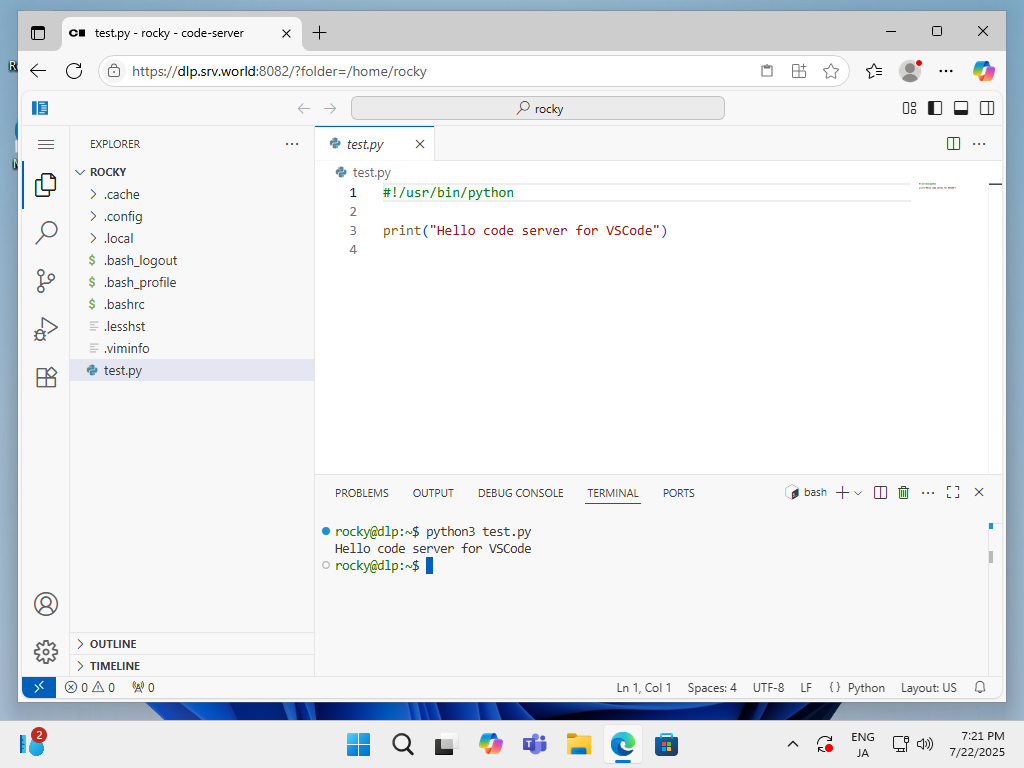
Task: Open notifications via the status bar bell
Action: 980,687
